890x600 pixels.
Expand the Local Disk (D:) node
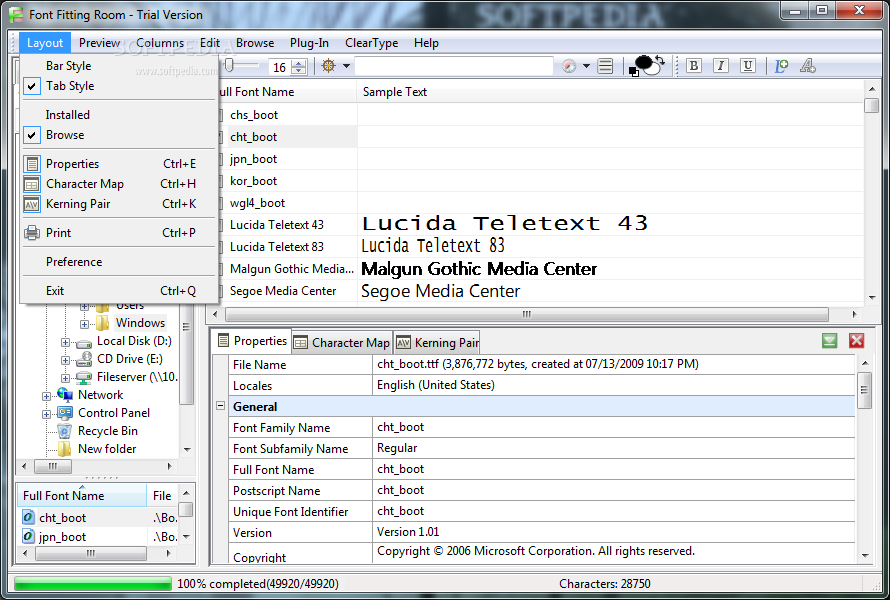pos(65,342)
